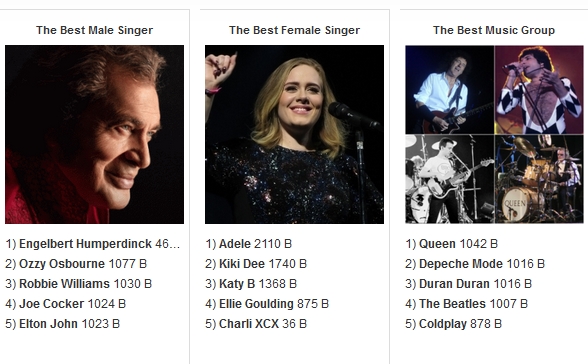Click the blonde female singer at microphone photo
Screen dimensions: 588x364
click(294, 135)
